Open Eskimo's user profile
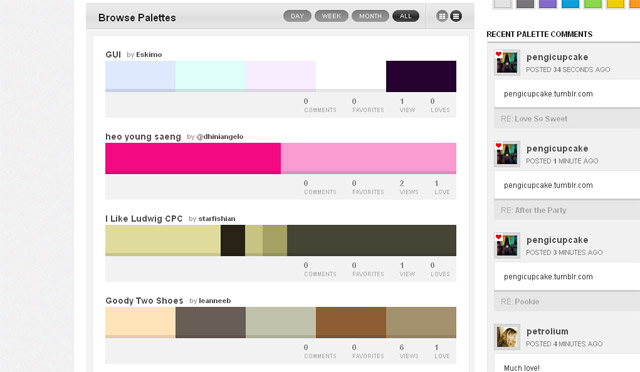Screen dimensions: 640x372 [x=149, y=55]
